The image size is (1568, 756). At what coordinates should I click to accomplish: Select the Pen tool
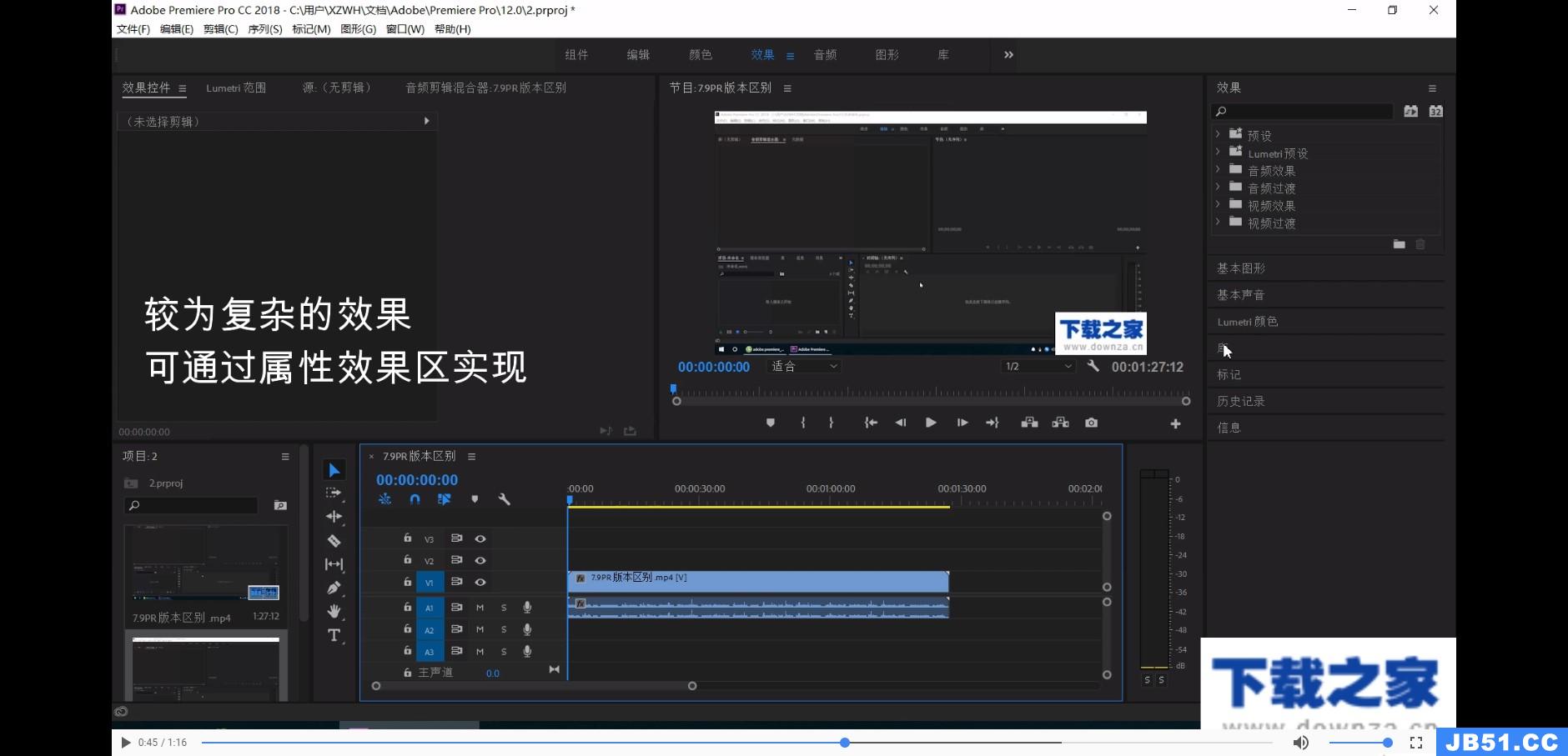[x=334, y=588]
